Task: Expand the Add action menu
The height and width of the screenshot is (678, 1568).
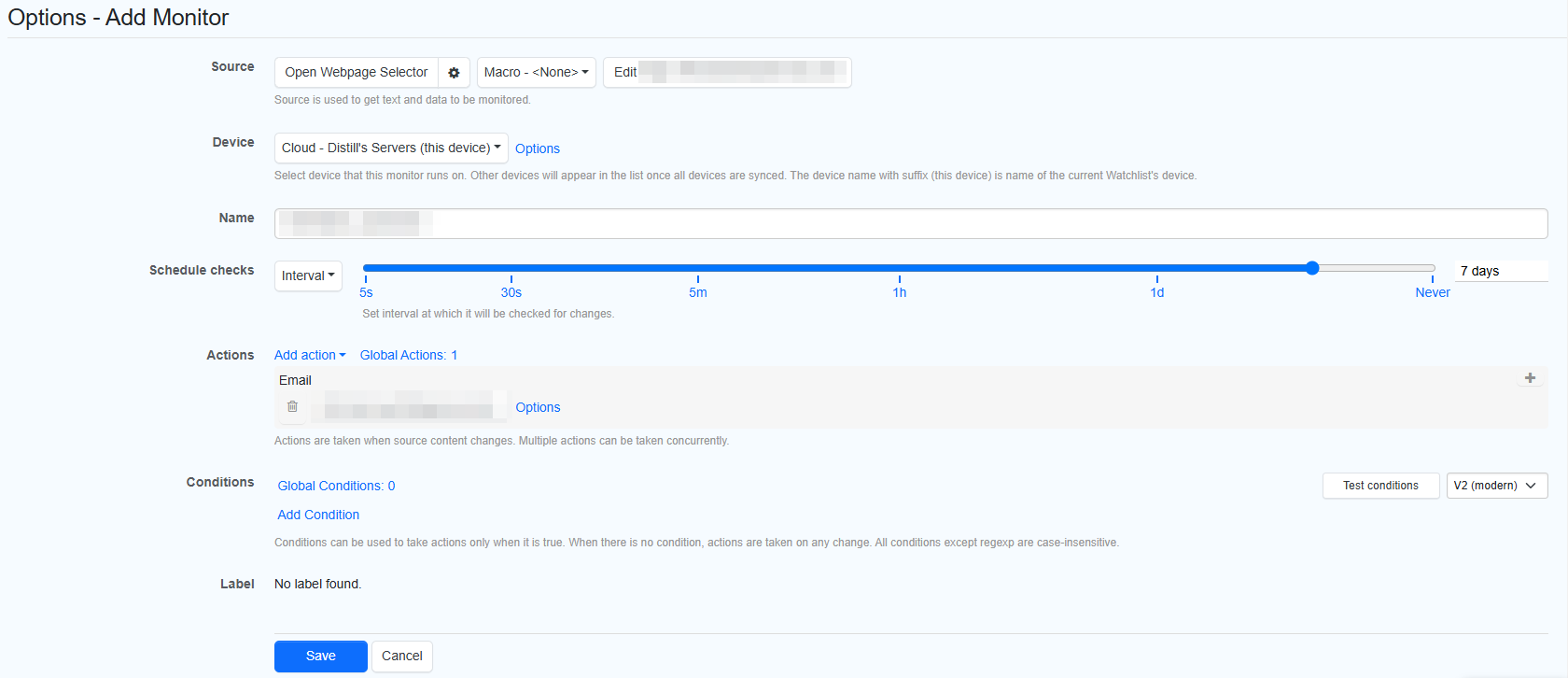Action: tap(310, 355)
